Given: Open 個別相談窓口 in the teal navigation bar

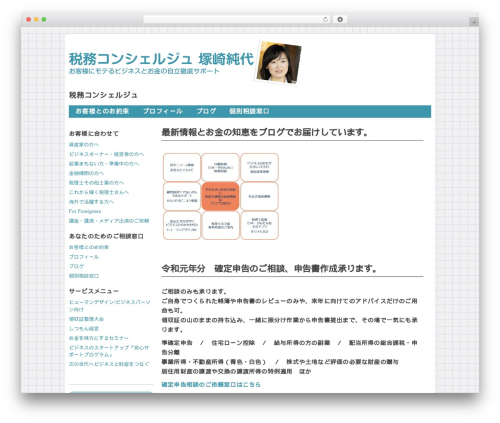Looking at the screenshot, I should [249, 111].
